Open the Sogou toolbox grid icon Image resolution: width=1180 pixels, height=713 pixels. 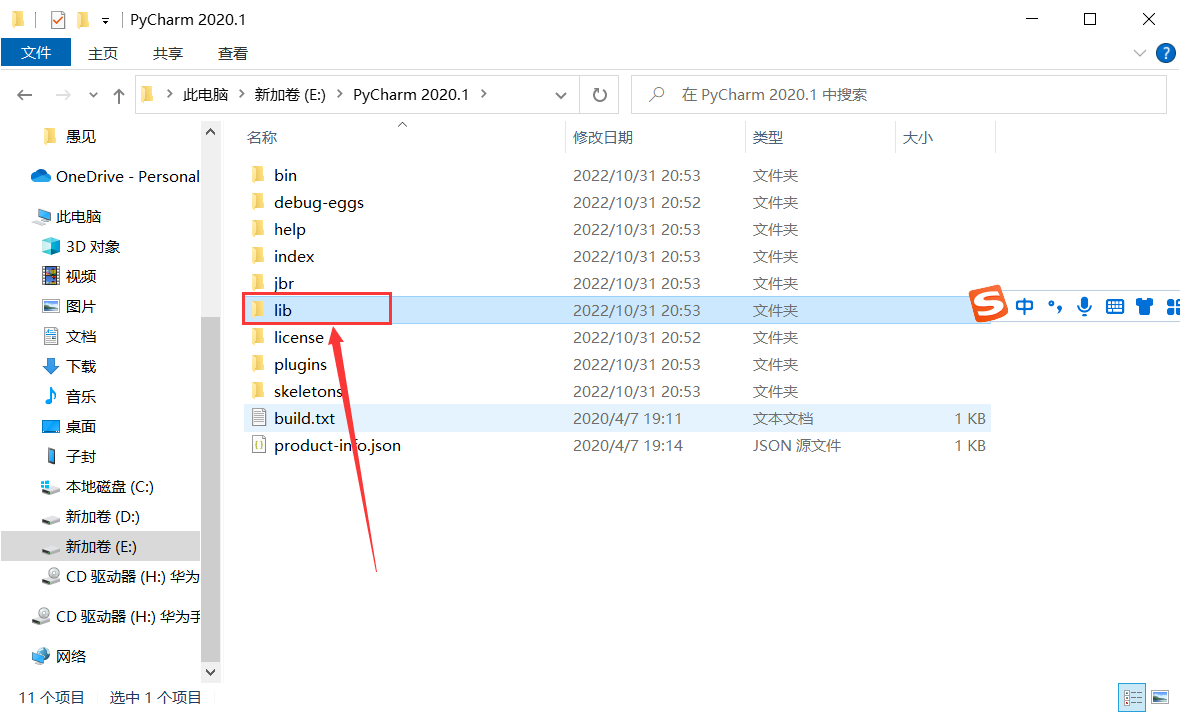(1172, 306)
